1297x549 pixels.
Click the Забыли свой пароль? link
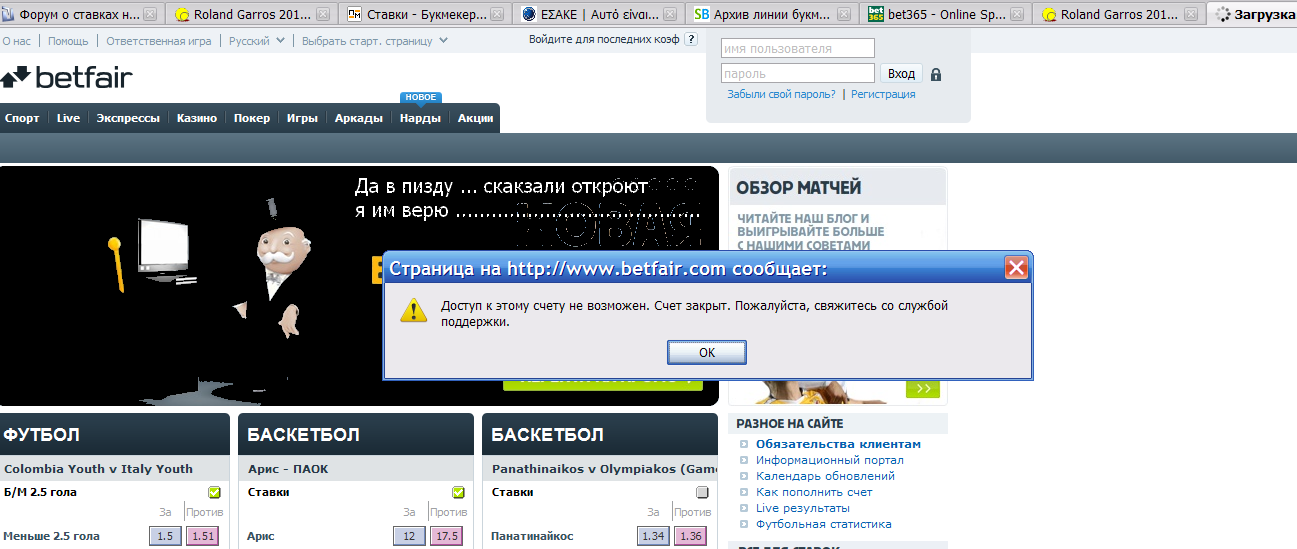pyautogui.click(x=781, y=94)
